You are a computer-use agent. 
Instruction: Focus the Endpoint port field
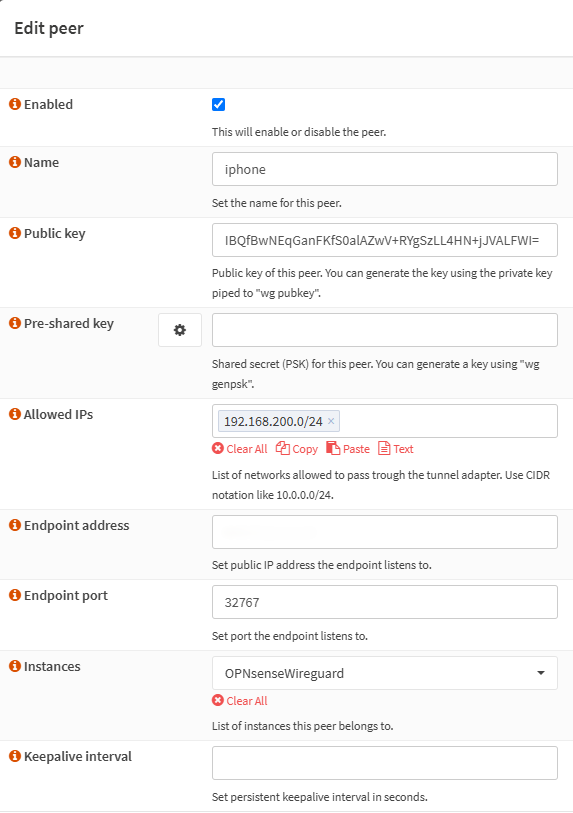[x=385, y=602]
